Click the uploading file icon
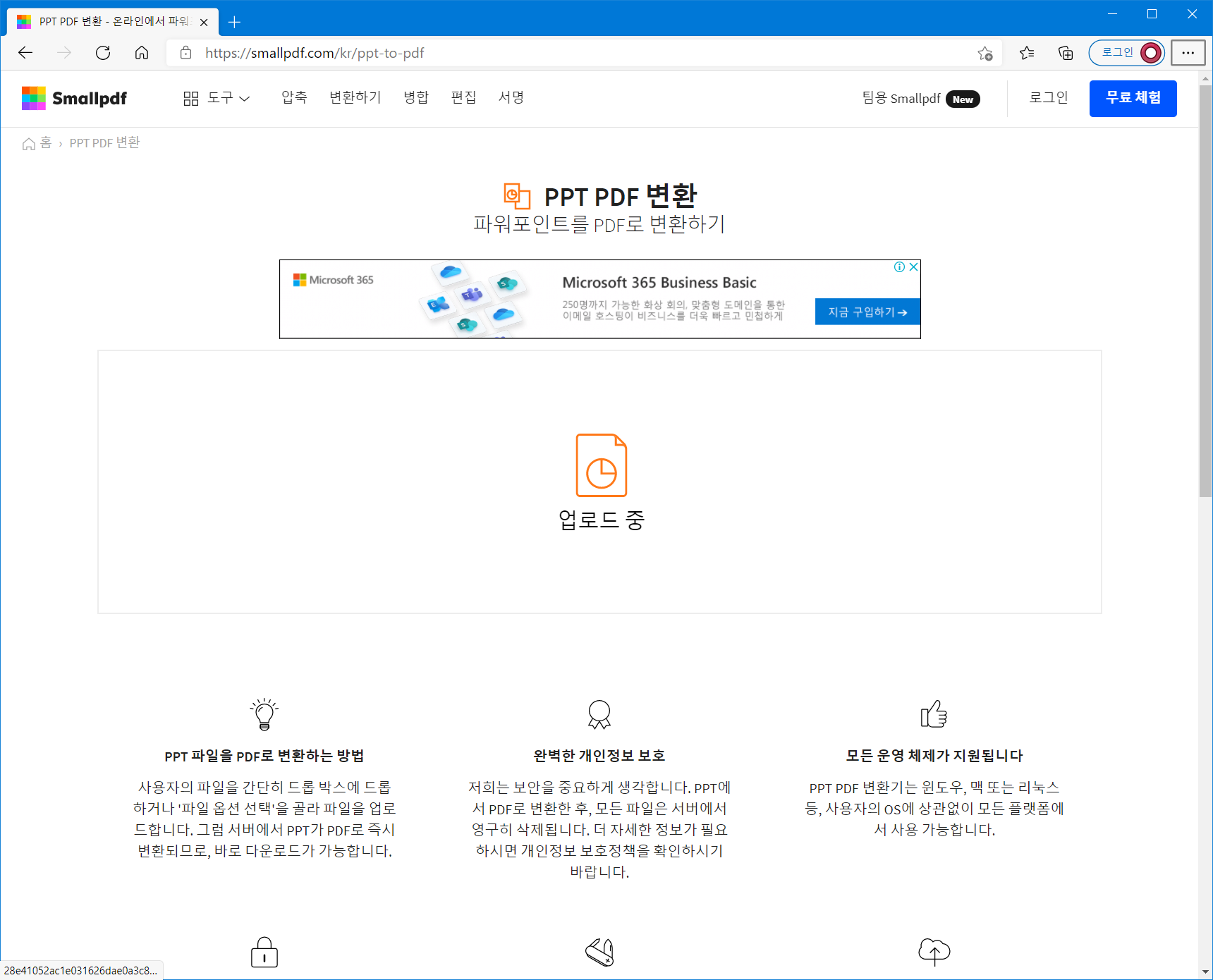 (x=602, y=465)
